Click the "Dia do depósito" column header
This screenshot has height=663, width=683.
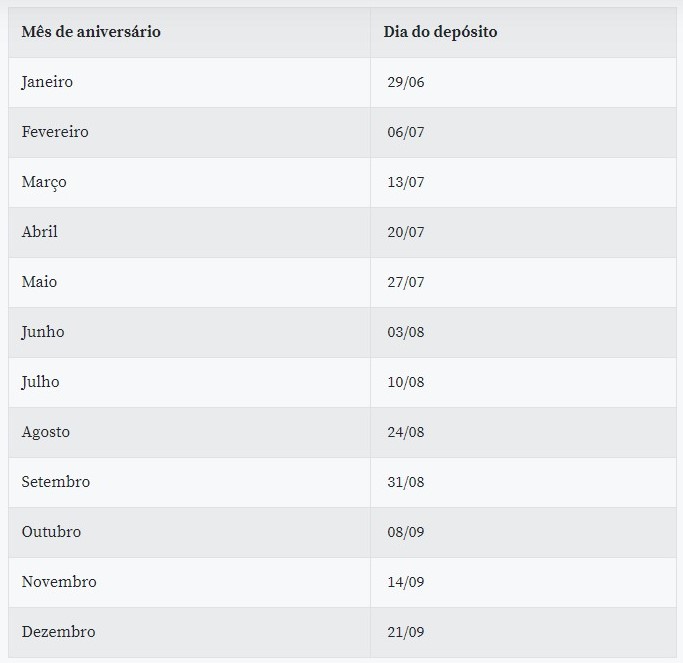tap(440, 32)
